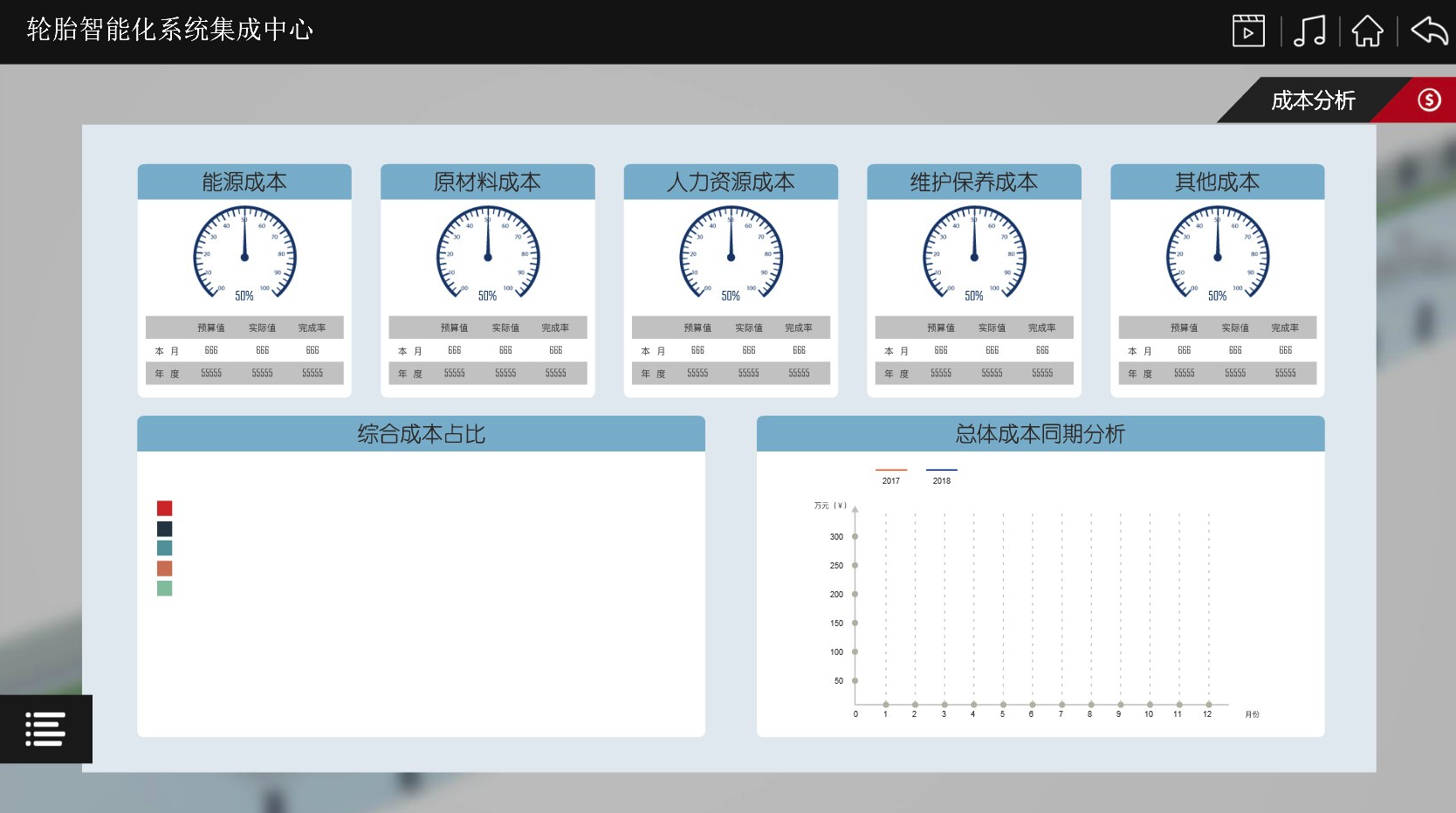Click 本月 row label in 原材料成本 table
The image size is (1456, 813).
tap(410, 351)
